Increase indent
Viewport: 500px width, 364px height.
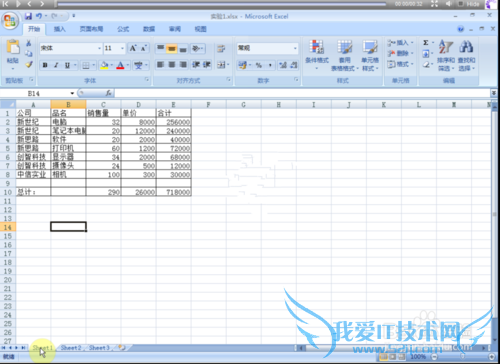click(207, 65)
